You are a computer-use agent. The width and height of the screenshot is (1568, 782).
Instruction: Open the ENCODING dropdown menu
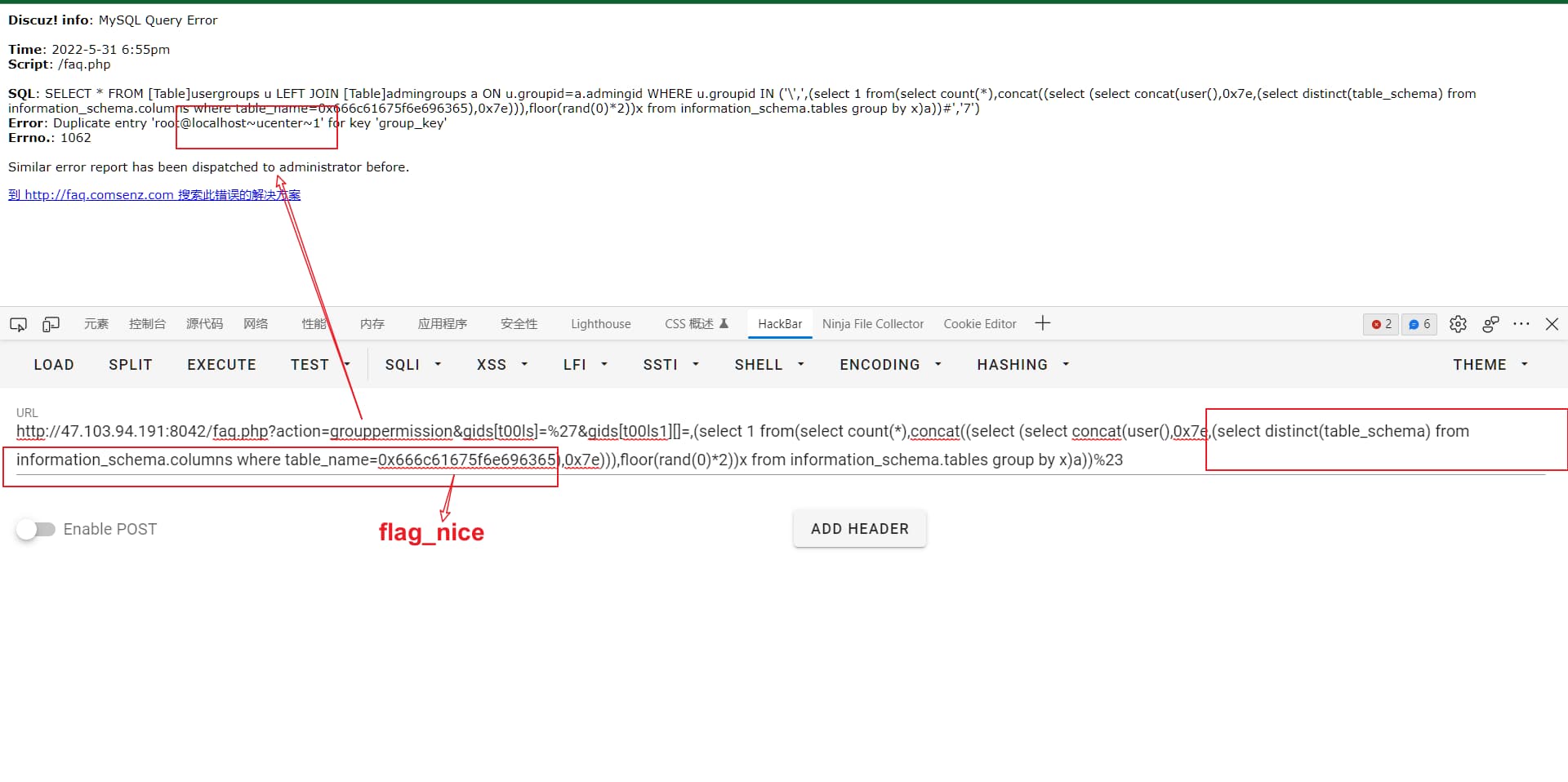pos(890,365)
